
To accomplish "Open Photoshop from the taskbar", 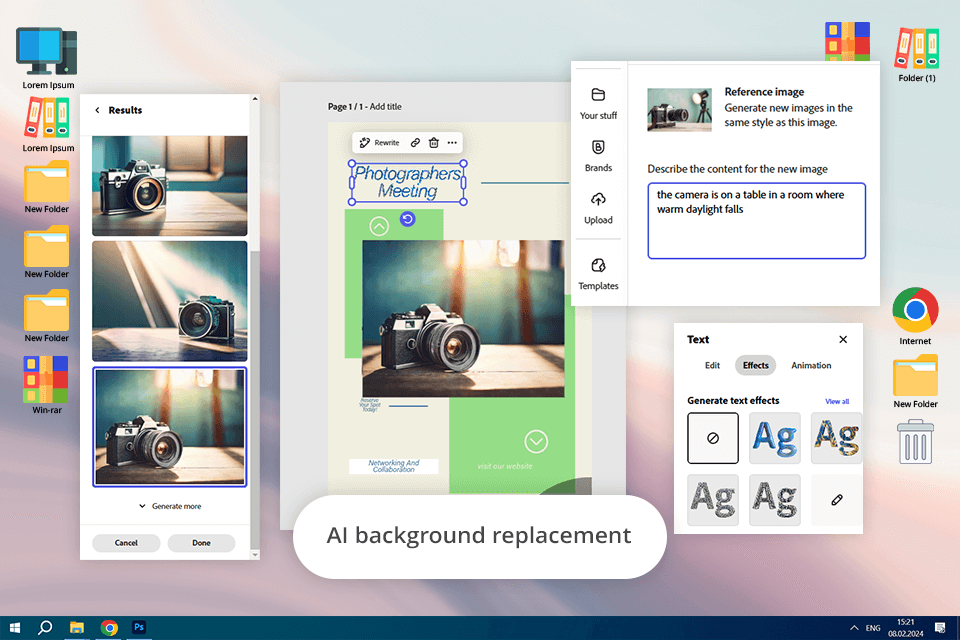I will (139, 628).
